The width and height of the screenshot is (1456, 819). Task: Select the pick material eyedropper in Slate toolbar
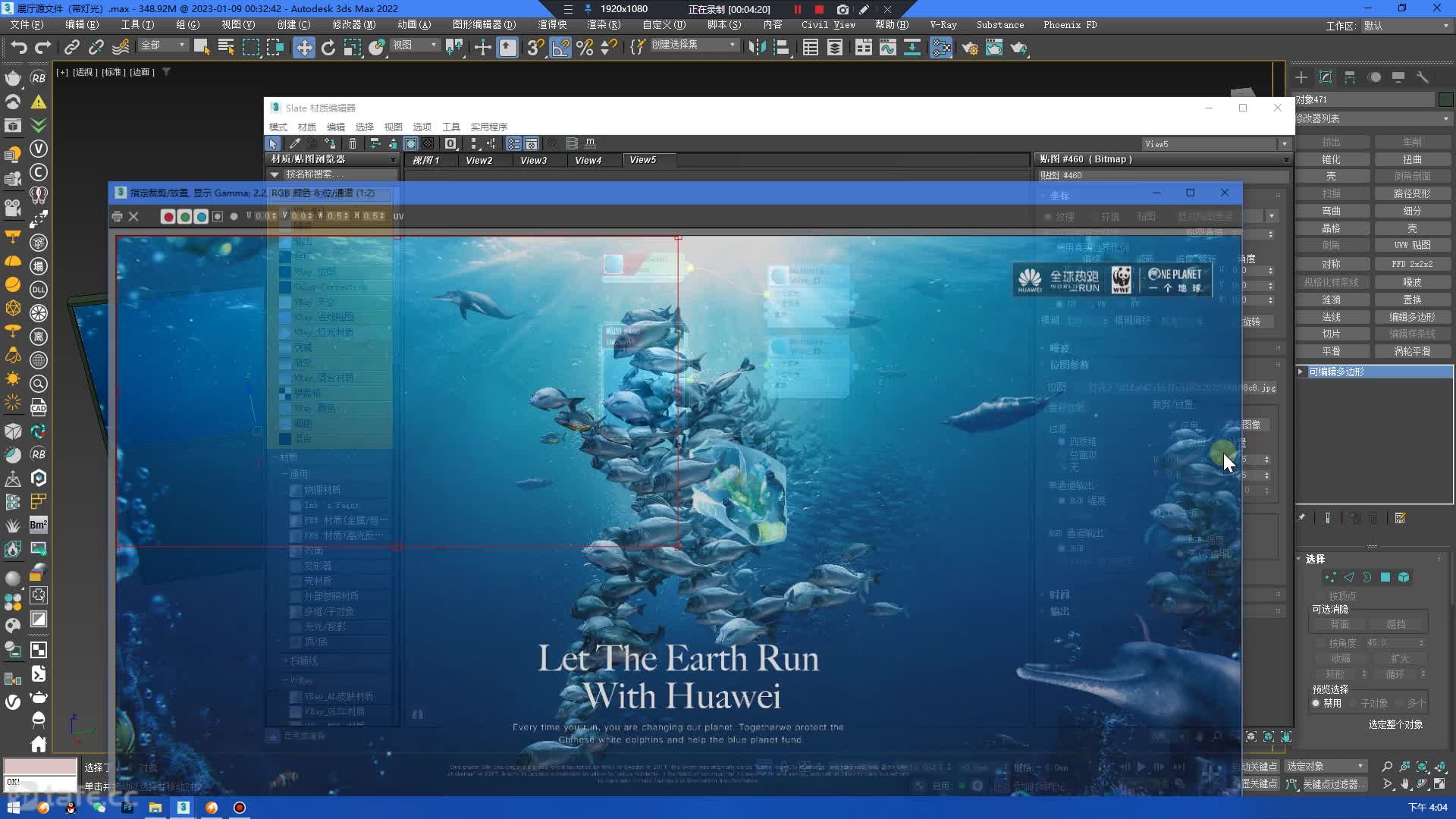294,143
